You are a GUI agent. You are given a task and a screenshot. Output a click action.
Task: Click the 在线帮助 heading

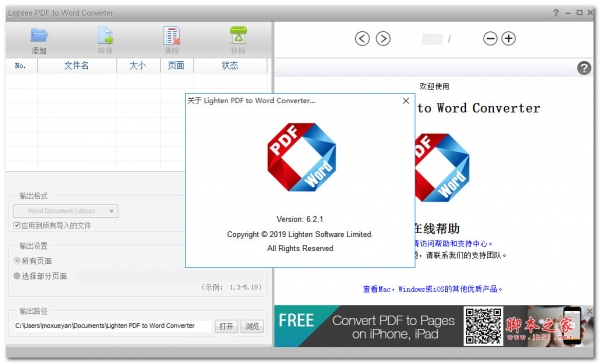pyautogui.click(x=437, y=229)
